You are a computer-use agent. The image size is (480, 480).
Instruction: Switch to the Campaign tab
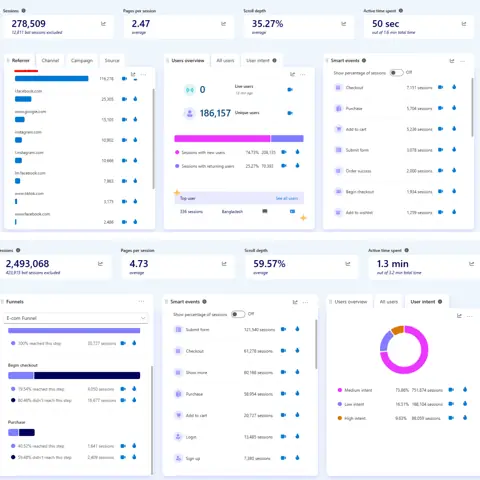(82, 61)
